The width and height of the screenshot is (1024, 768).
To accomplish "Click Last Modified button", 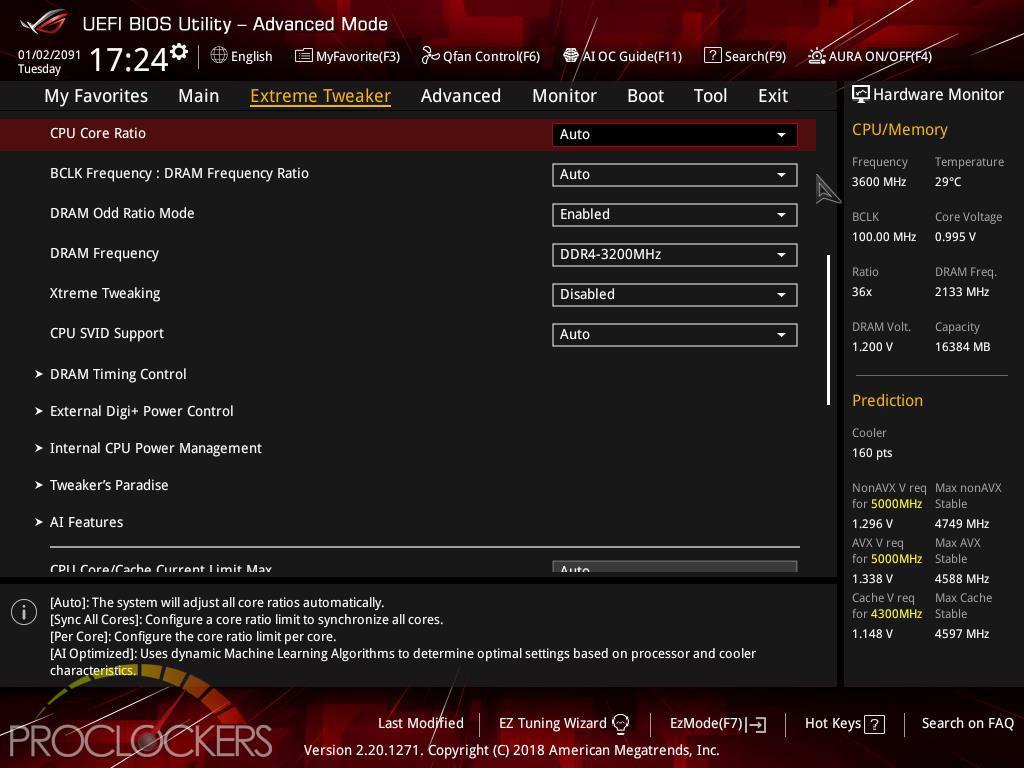I will pos(421,724).
